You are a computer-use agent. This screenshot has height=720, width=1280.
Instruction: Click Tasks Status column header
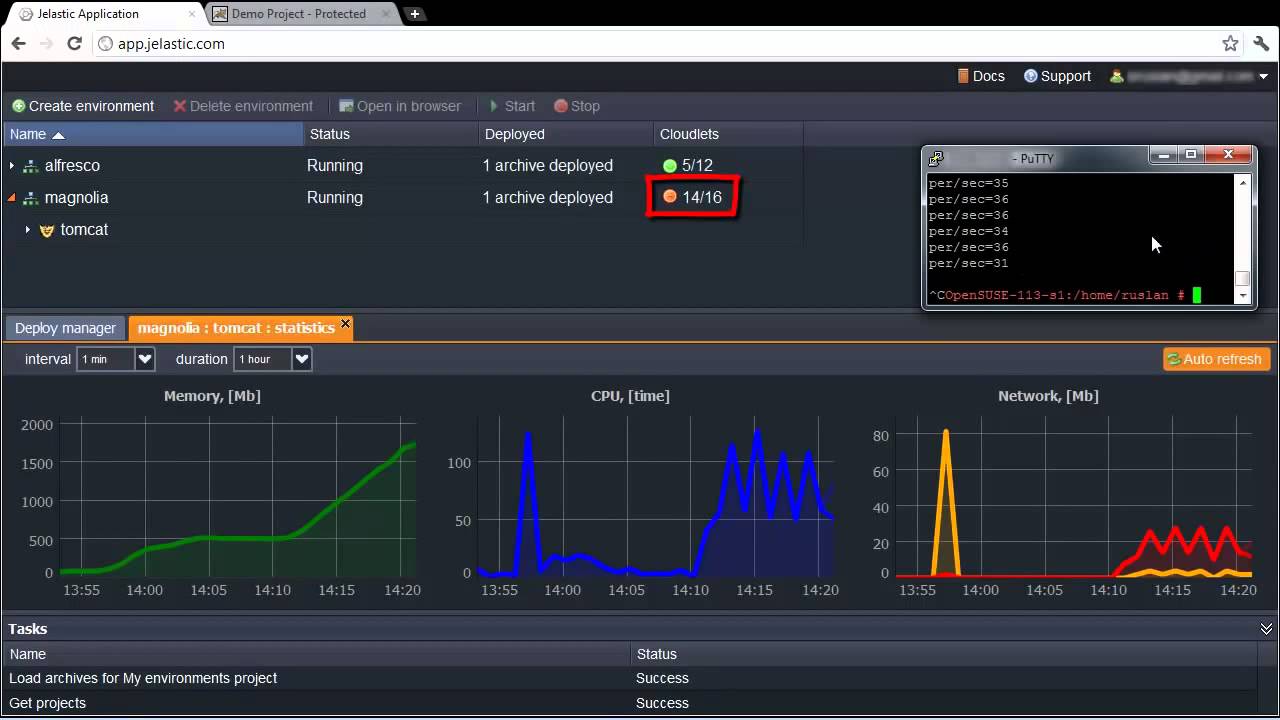pos(944,654)
